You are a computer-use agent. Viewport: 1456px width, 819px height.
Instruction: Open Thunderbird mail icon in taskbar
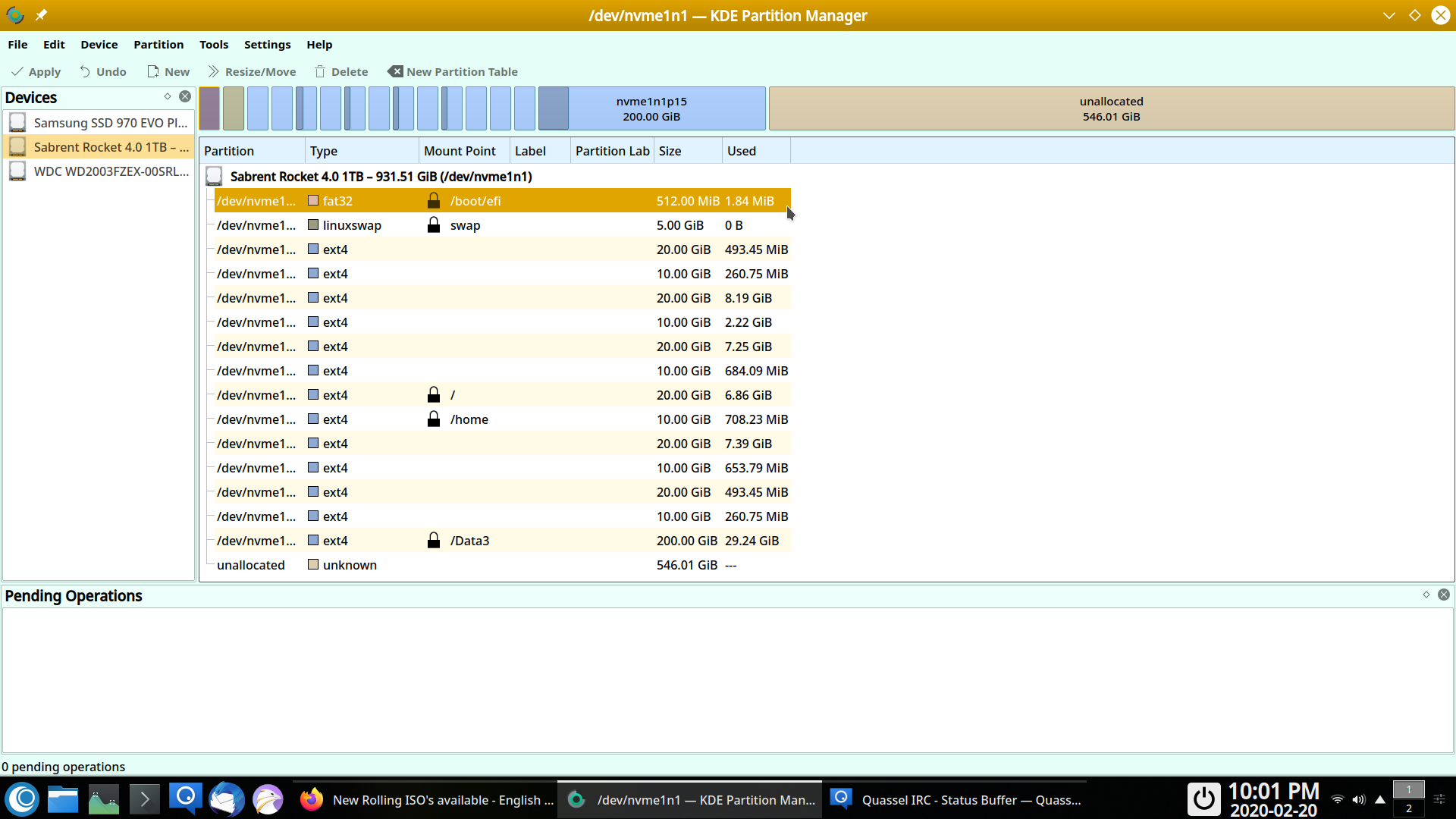[226, 799]
